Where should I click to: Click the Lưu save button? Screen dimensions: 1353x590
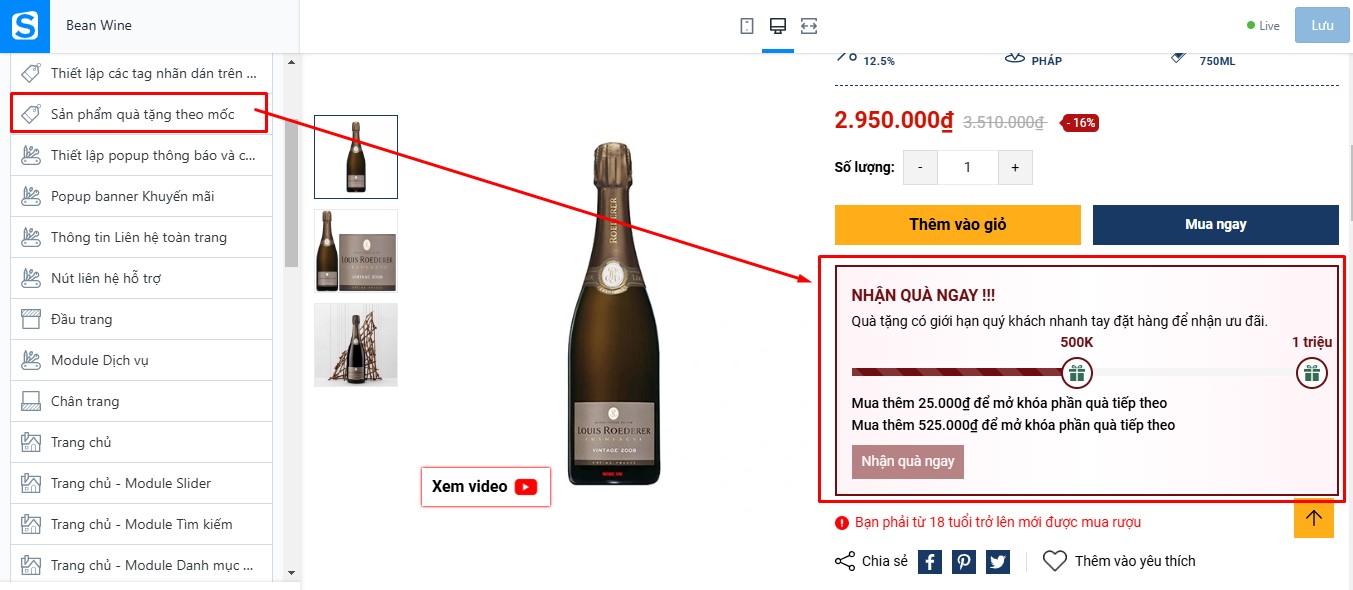pyautogui.click(x=1322, y=25)
